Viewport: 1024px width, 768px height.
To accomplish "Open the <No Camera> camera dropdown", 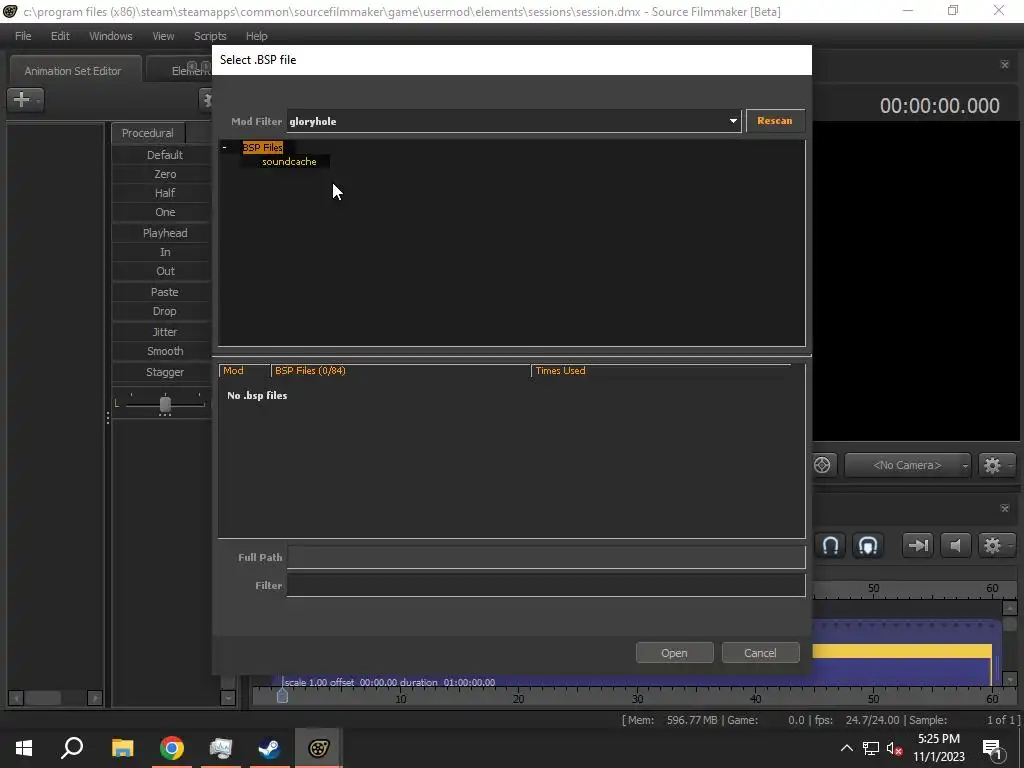I will (x=906, y=465).
